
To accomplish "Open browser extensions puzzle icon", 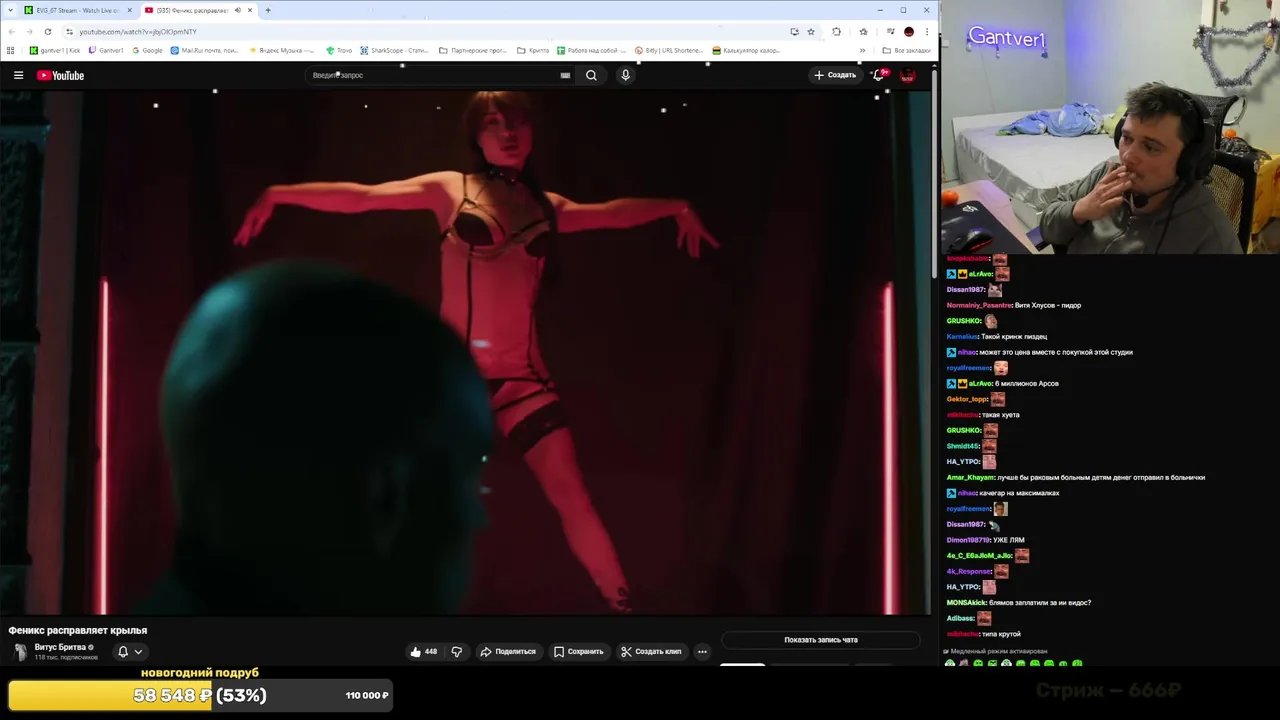I will pyautogui.click(x=836, y=31).
